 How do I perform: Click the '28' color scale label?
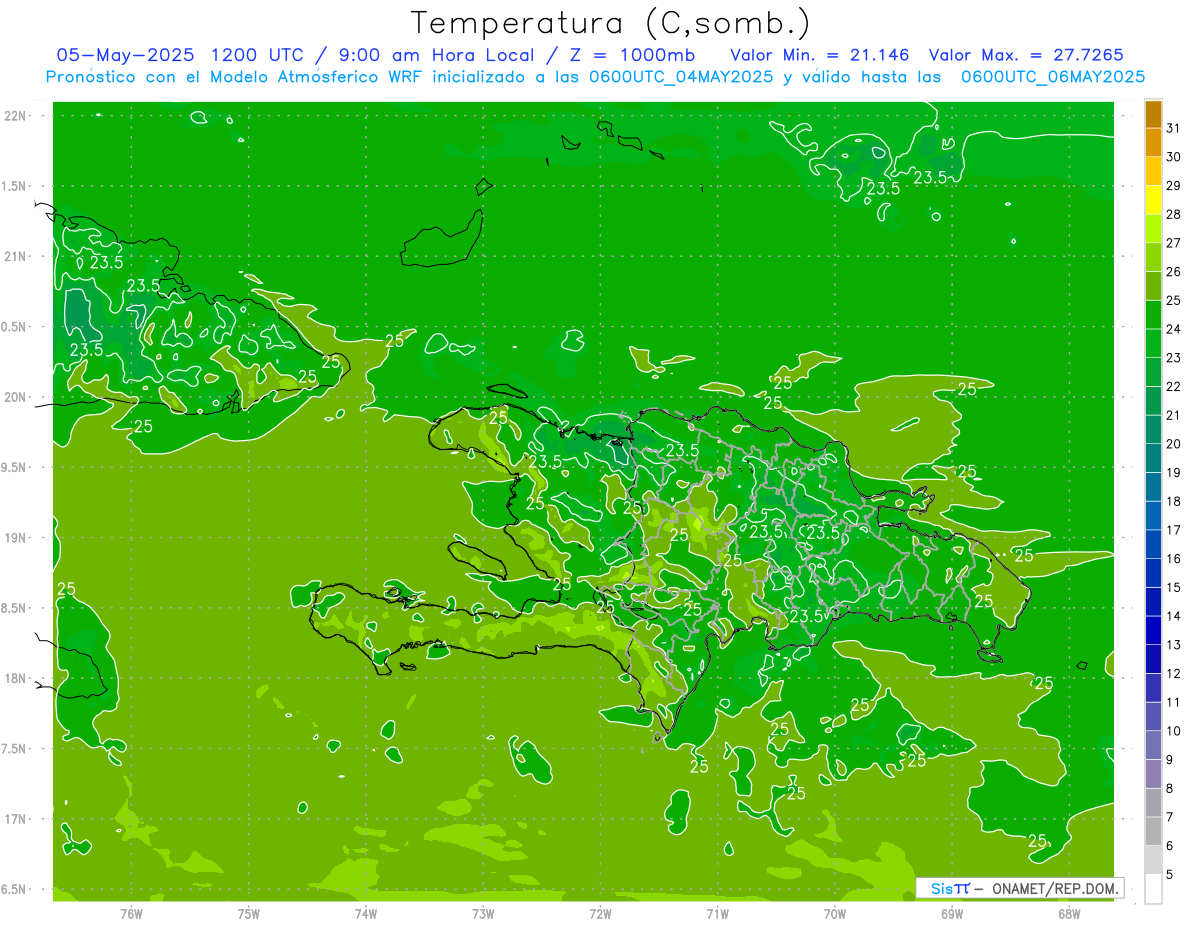[x=1174, y=215]
